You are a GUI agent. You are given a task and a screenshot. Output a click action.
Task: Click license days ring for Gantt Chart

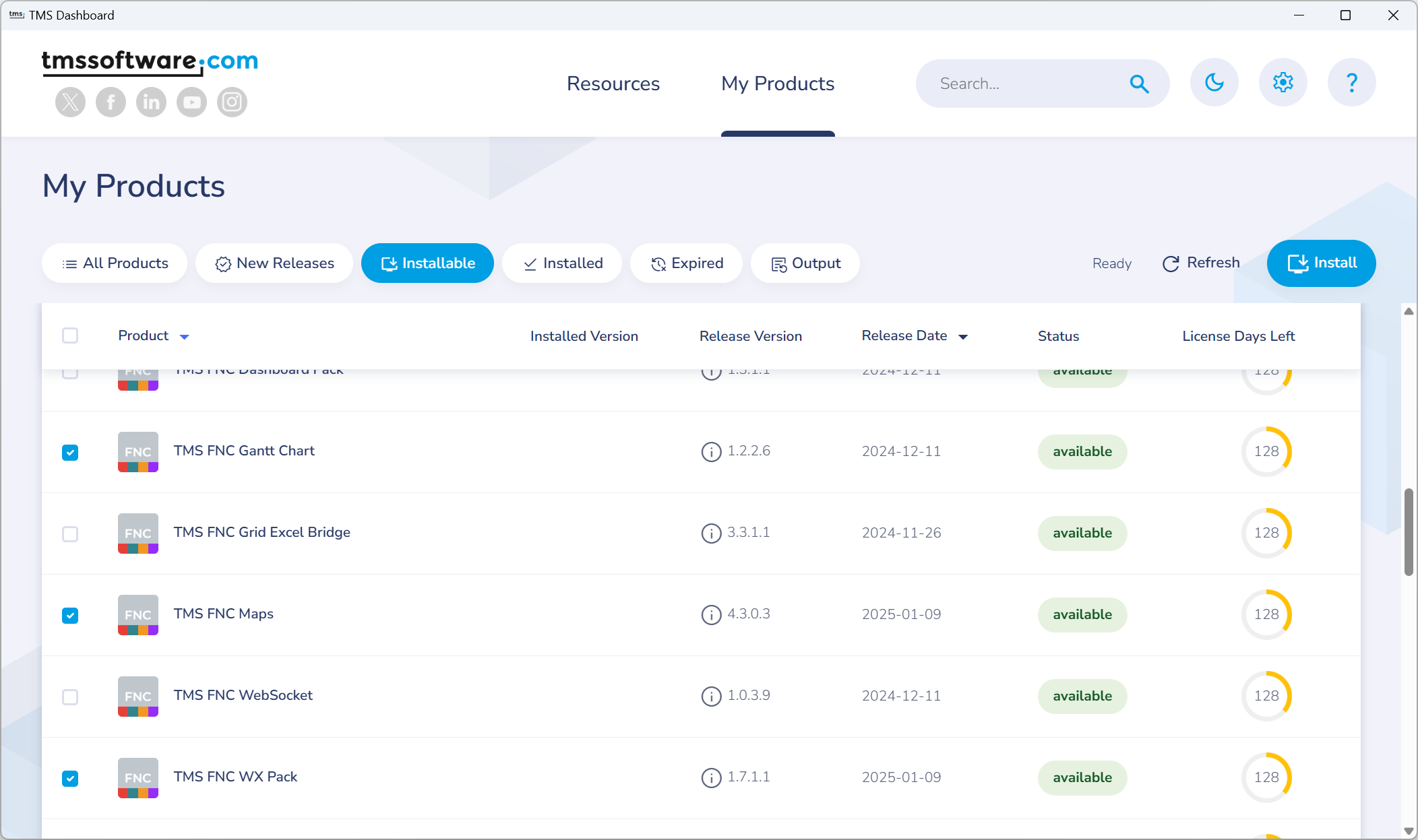tap(1266, 451)
